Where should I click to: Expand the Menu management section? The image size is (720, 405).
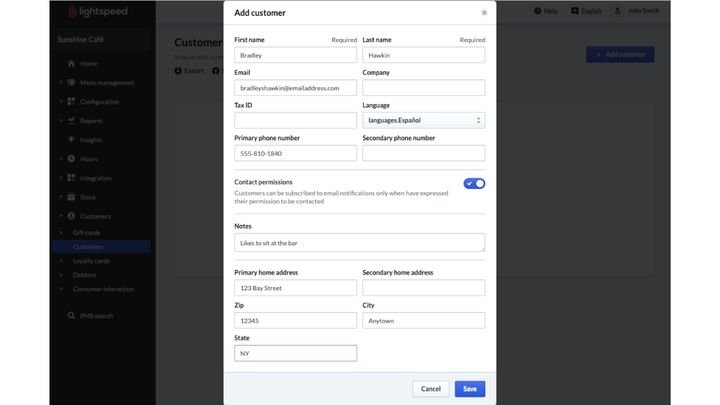60,82
